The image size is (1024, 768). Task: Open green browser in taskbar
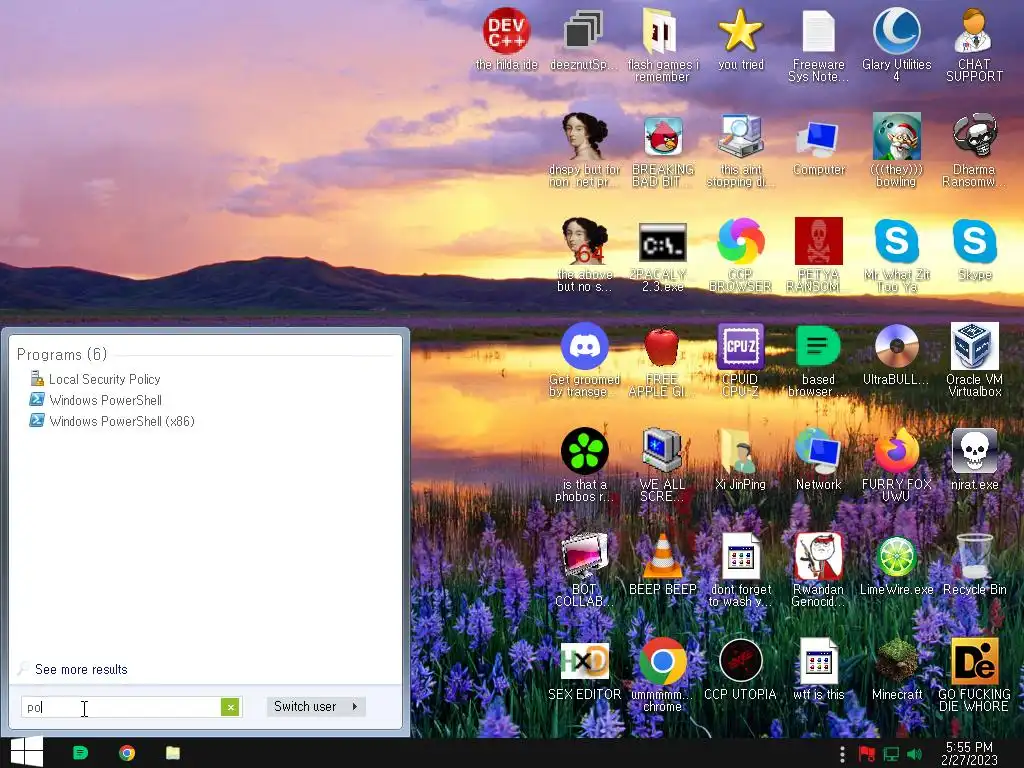point(80,753)
